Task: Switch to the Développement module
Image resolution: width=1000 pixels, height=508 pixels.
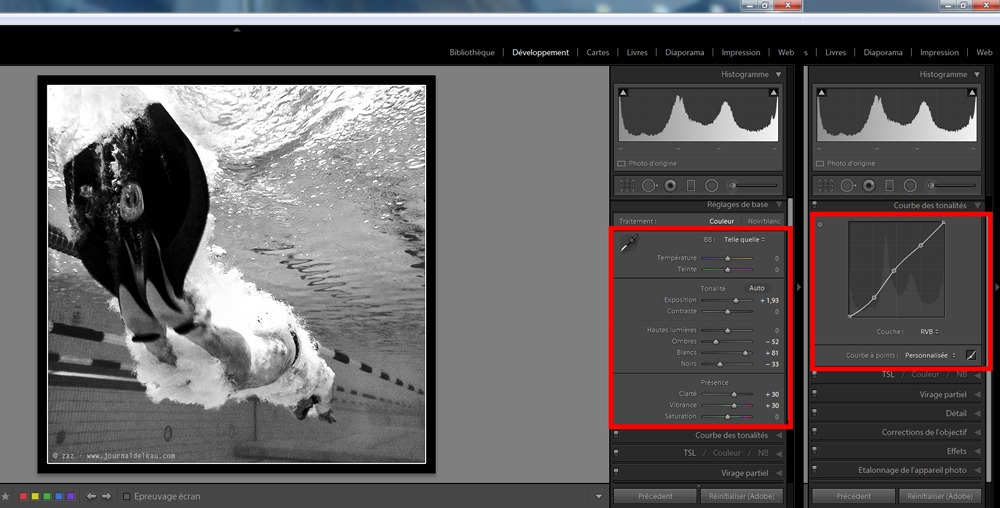Action: tap(540, 52)
